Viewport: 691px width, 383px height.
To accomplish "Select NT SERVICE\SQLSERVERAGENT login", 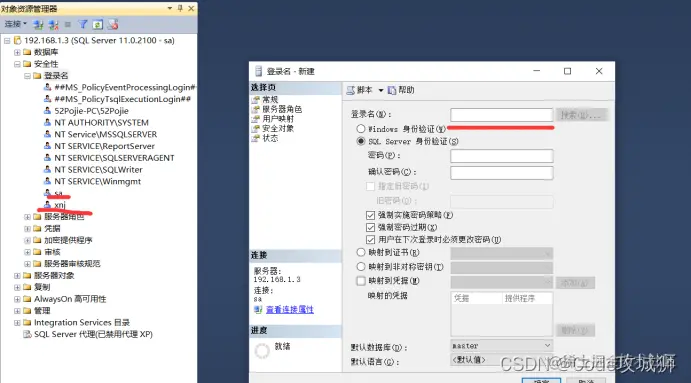I will [114, 158].
